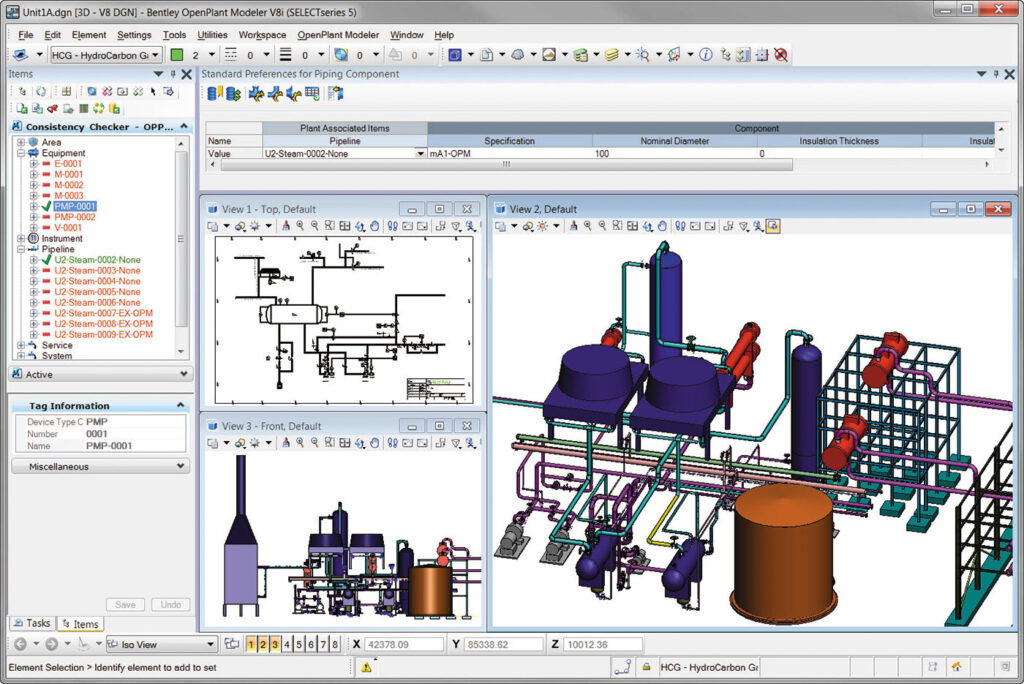Click the pointer arrow icon in Items toolbar
1024x684 pixels.
(x=153, y=91)
